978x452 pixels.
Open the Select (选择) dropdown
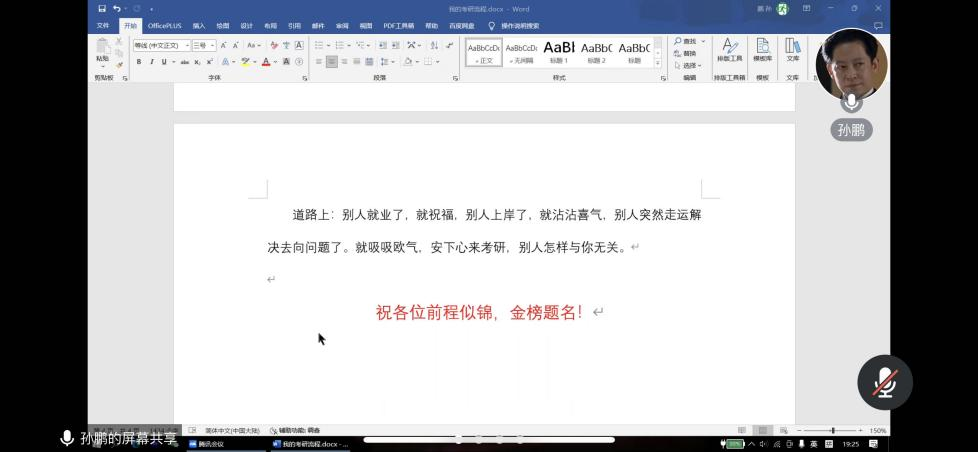point(687,65)
